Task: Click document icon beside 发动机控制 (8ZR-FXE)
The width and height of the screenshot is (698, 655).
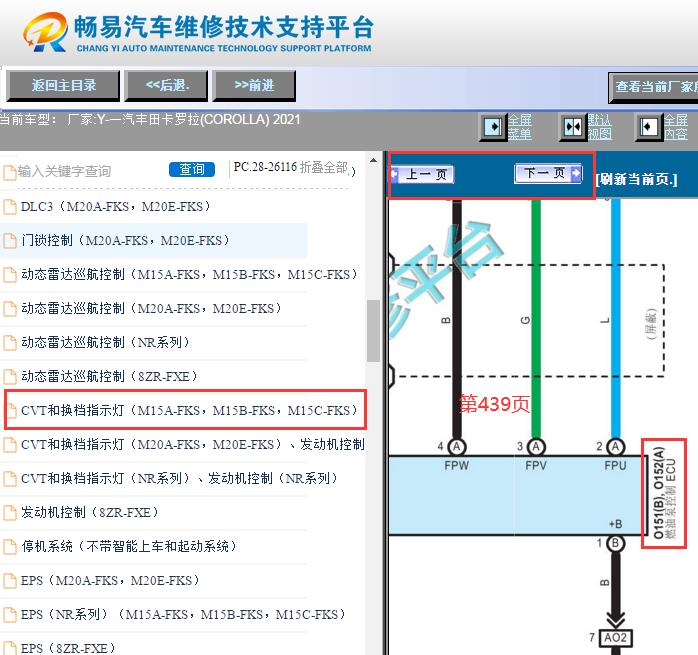Action: [x=10, y=513]
